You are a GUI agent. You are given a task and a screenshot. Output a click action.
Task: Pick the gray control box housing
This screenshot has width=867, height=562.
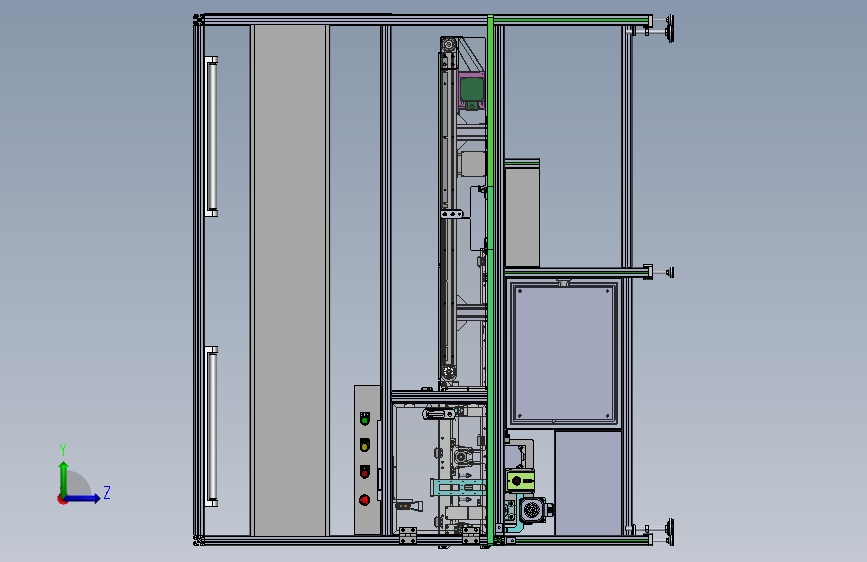click(x=367, y=460)
